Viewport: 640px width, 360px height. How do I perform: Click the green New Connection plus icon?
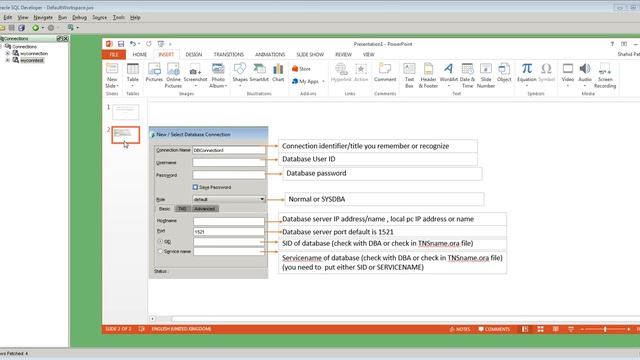[36, 28]
